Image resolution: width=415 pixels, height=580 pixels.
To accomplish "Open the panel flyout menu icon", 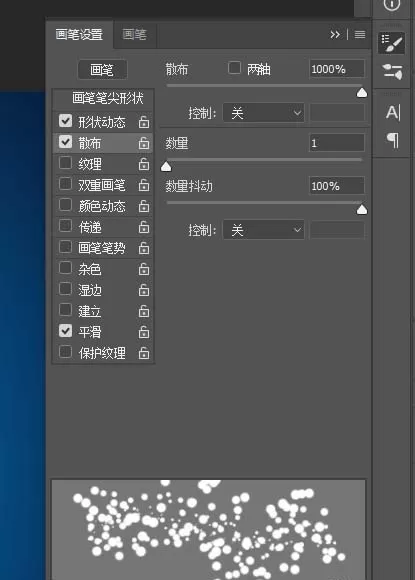I will click(x=360, y=34).
